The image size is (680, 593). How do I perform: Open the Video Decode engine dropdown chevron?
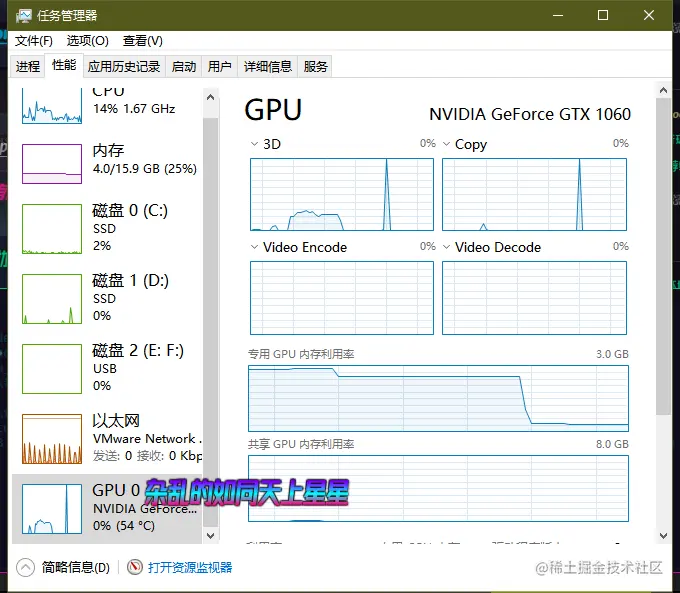(x=446, y=247)
